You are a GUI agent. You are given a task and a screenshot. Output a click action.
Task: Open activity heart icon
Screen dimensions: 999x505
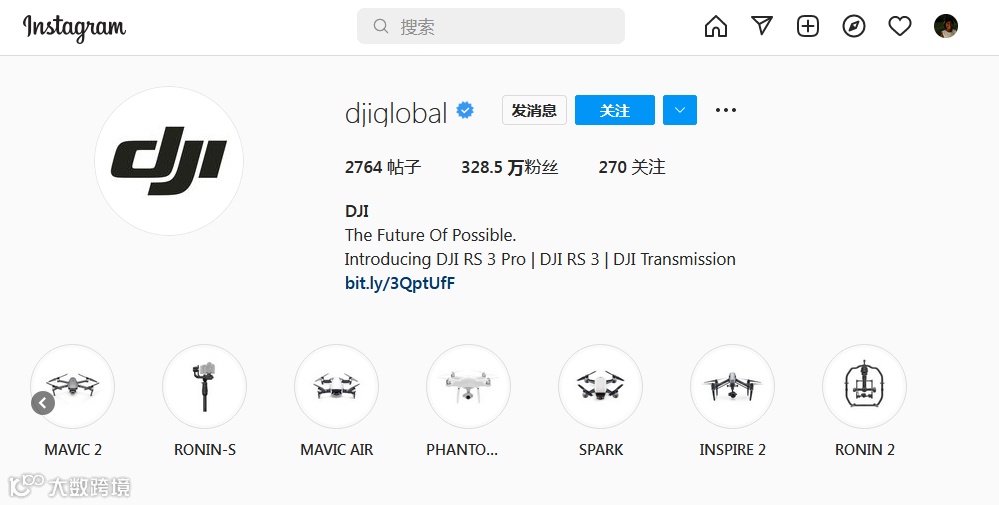click(900, 26)
